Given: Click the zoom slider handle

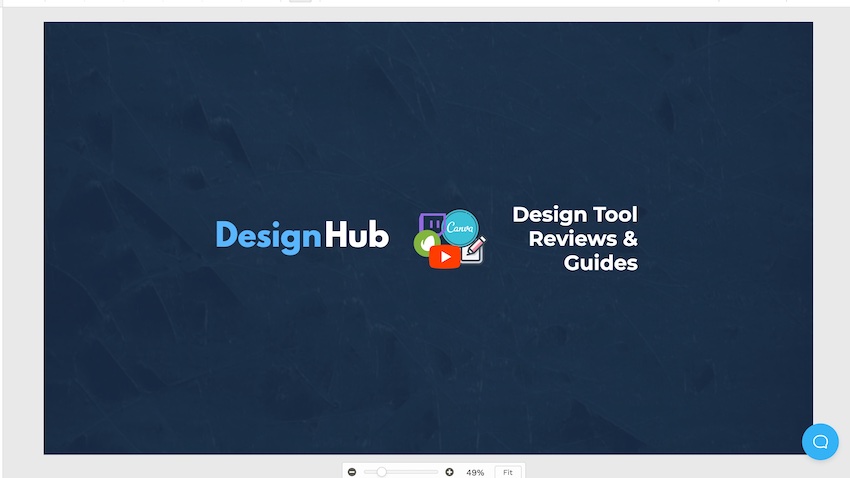Looking at the screenshot, I should tap(382, 472).
